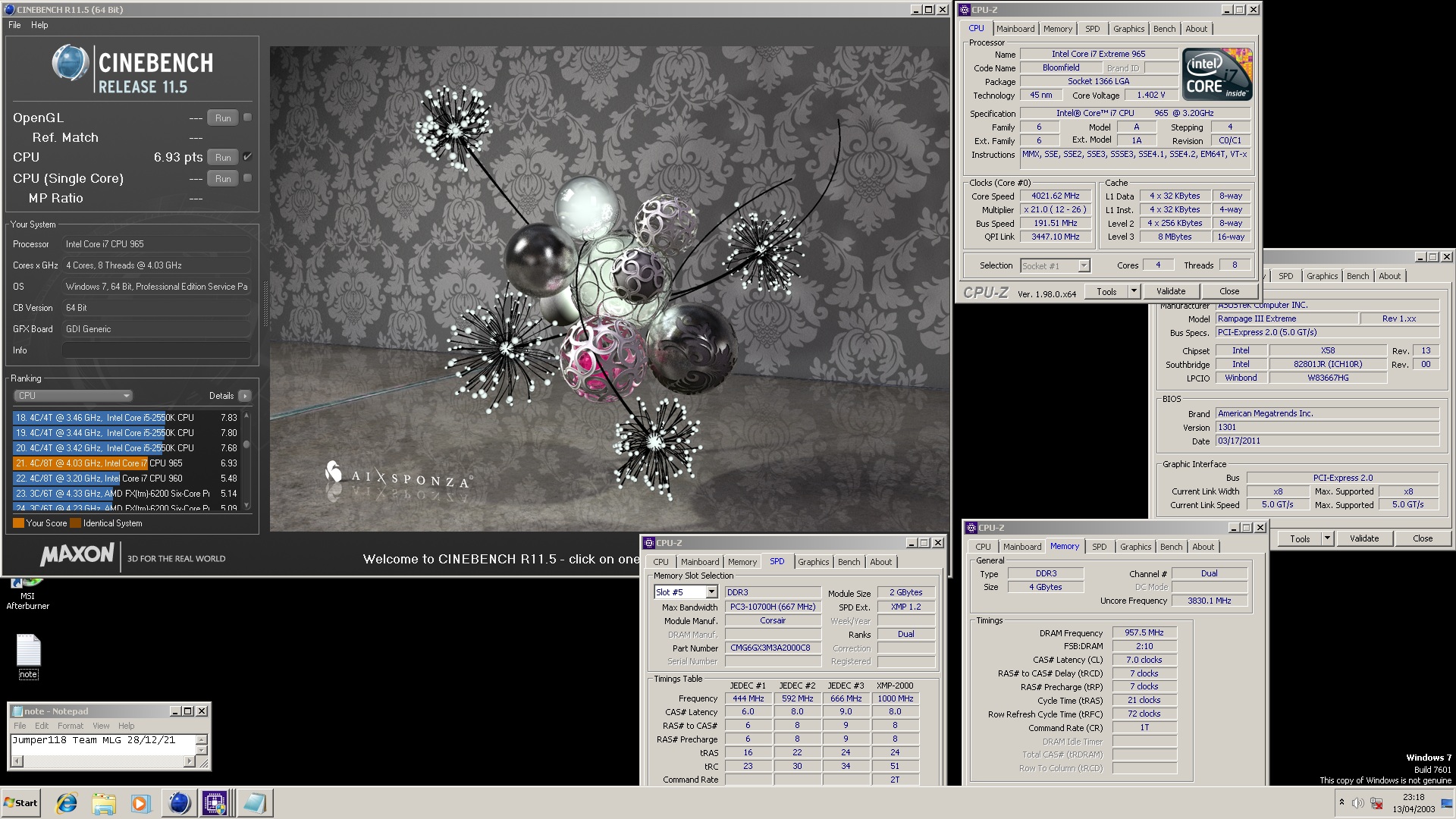1456x819 pixels.
Task: Open the network status tray icon
Action: coord(1376,803)
